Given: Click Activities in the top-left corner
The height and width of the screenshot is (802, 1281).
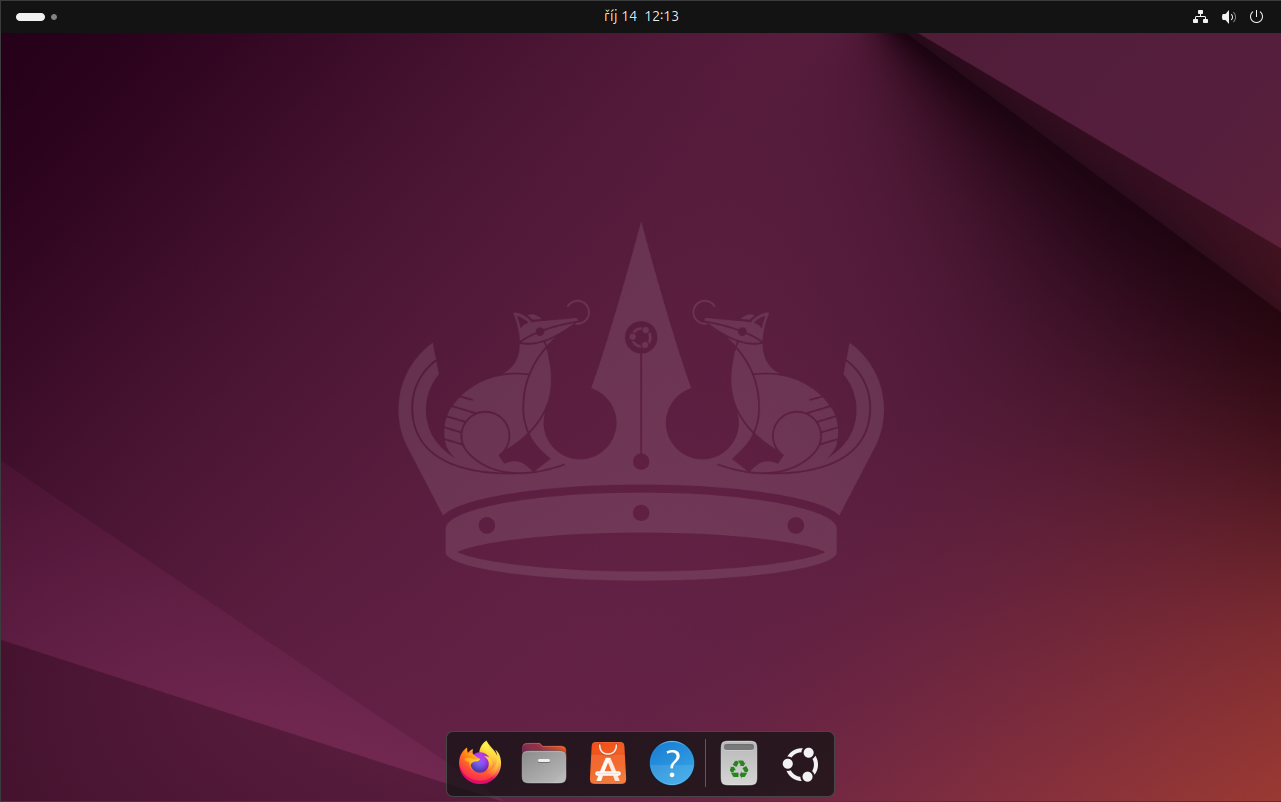Looking at the screenshot, I should (x=30, y=16).
